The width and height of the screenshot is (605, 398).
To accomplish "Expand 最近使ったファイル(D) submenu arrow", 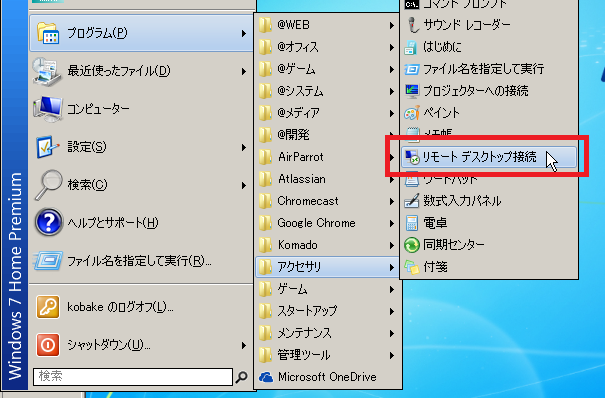I will point(244,71).
